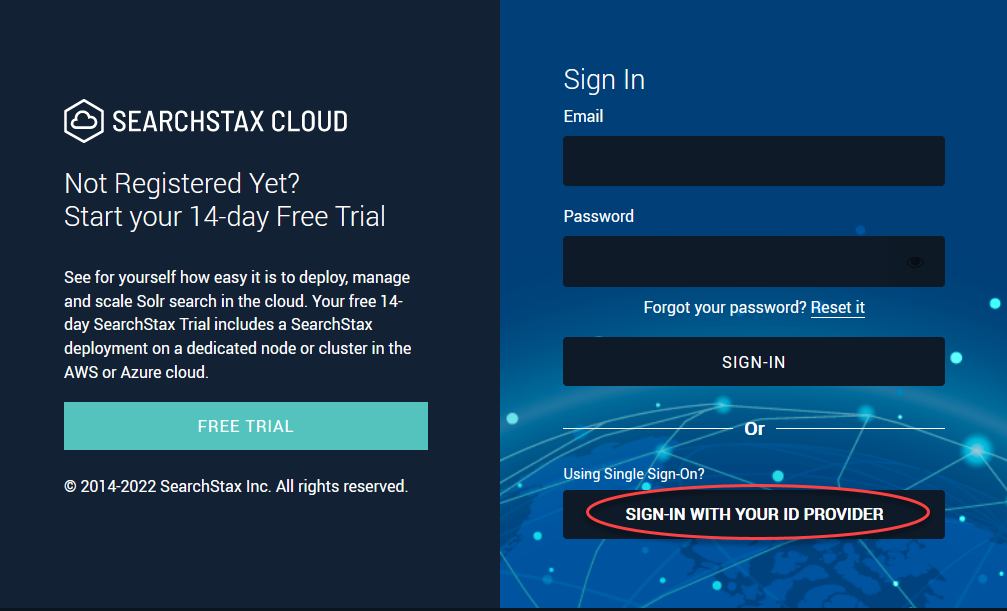The image size is (1007, 611).
Task: Click the Password field label
Action: click(x=599, y=217)
